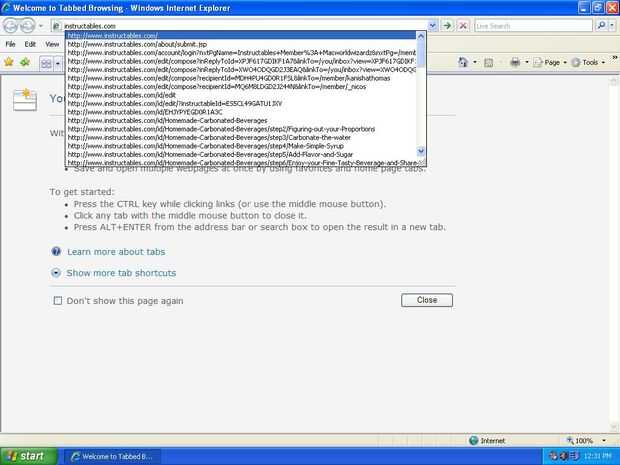
Task: Click the green Go arrow button
Action: 448,26
